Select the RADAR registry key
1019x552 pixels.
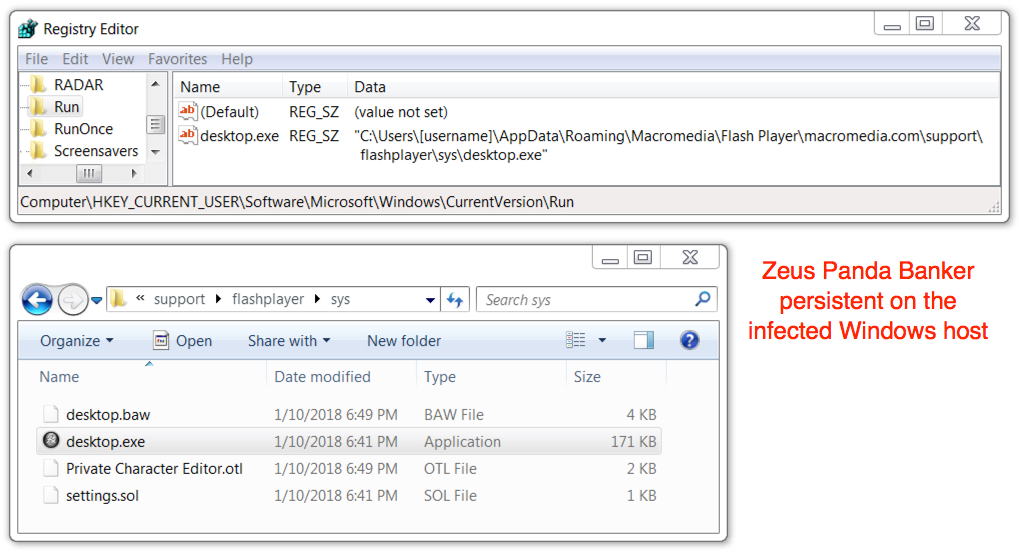click(x=79, y=85)
